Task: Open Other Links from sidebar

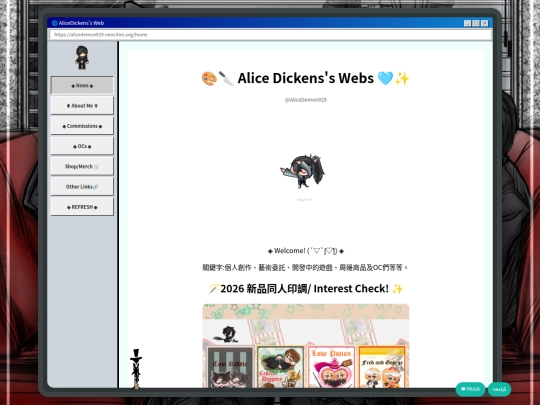Action: (x=82, y=187)
